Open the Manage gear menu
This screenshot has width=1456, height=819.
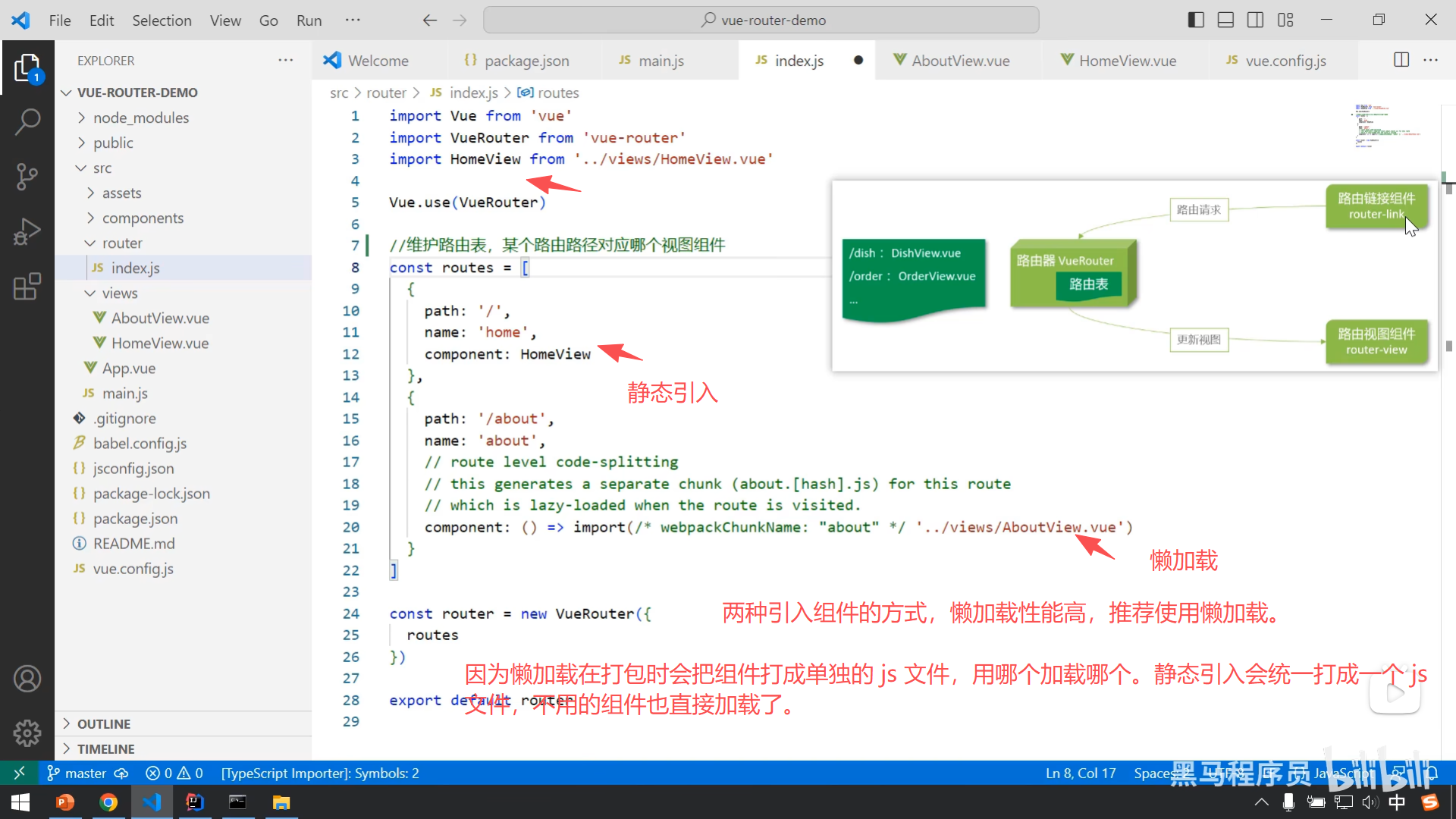pos(27,733)
